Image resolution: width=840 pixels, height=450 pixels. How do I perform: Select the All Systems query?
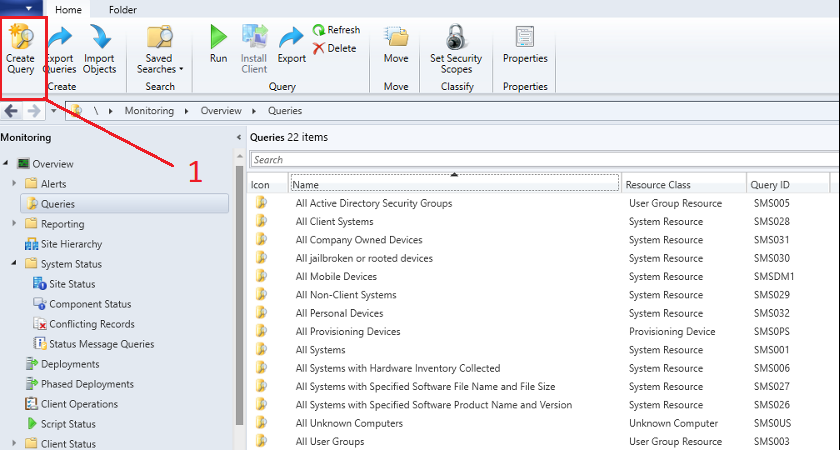pos(320,350)
